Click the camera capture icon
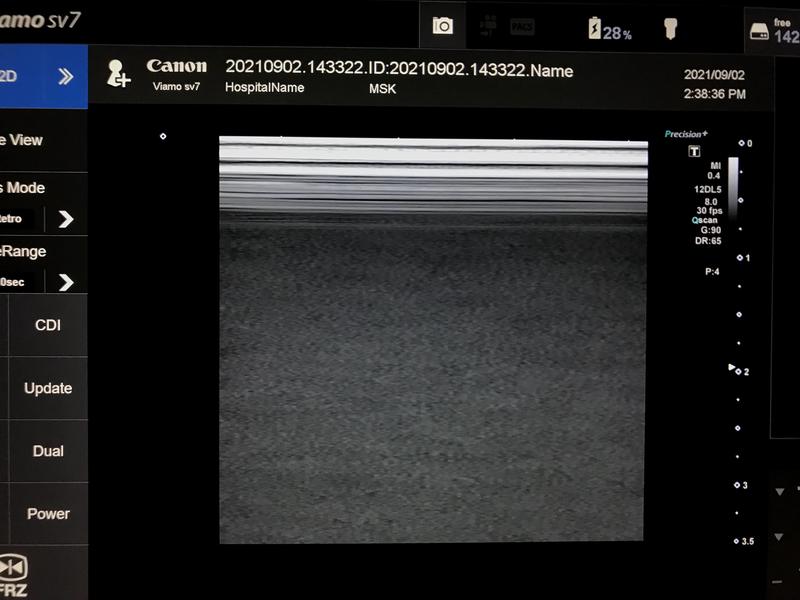The image size is (800, 600). tap(442, 26)
